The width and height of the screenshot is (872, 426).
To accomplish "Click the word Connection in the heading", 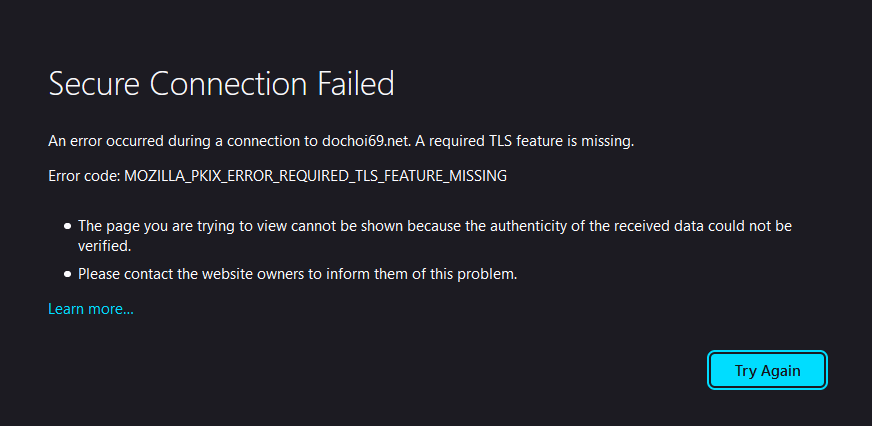I will (226, 84).
